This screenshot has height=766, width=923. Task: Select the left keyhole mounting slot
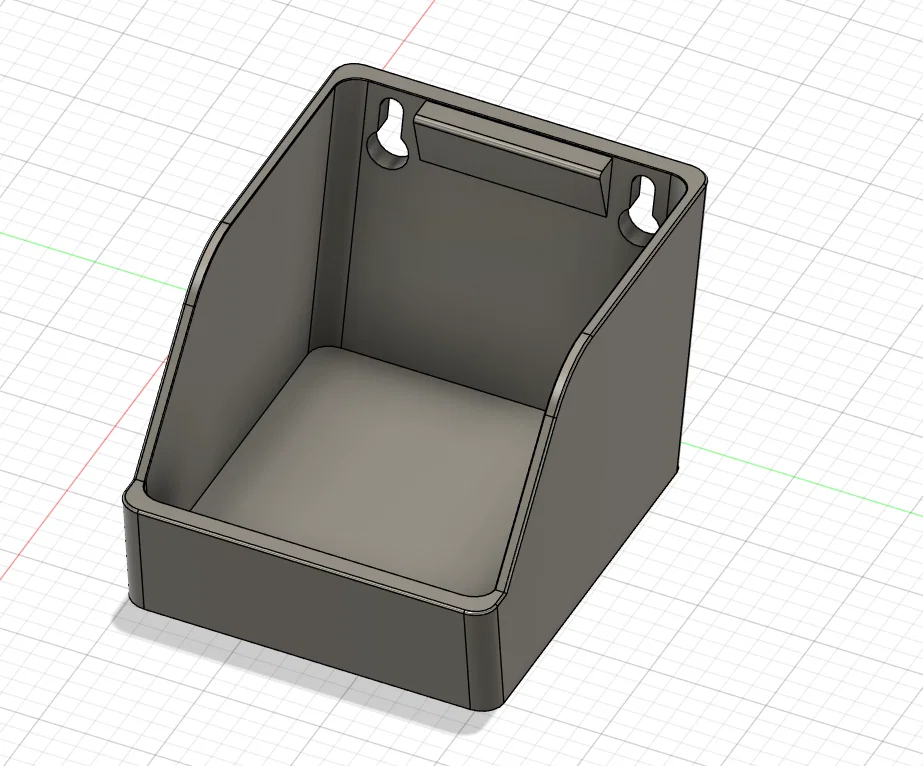389,134
